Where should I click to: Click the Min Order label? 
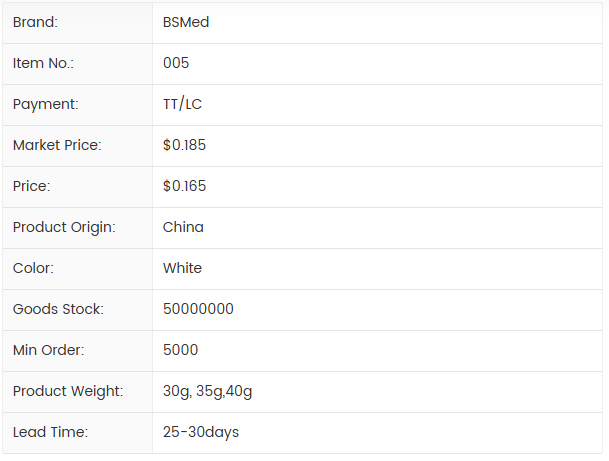tap(48, 350)
